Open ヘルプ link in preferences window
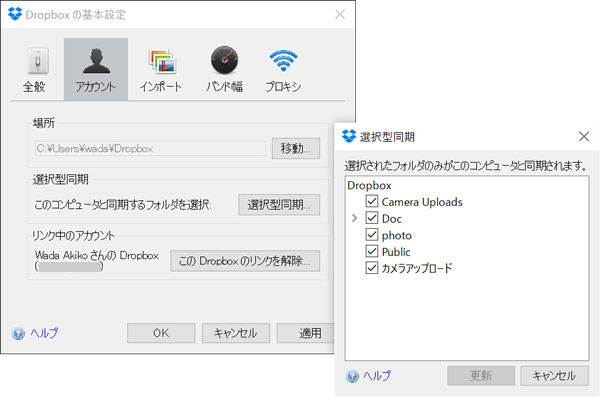The image size is (600, 397). 44,333
